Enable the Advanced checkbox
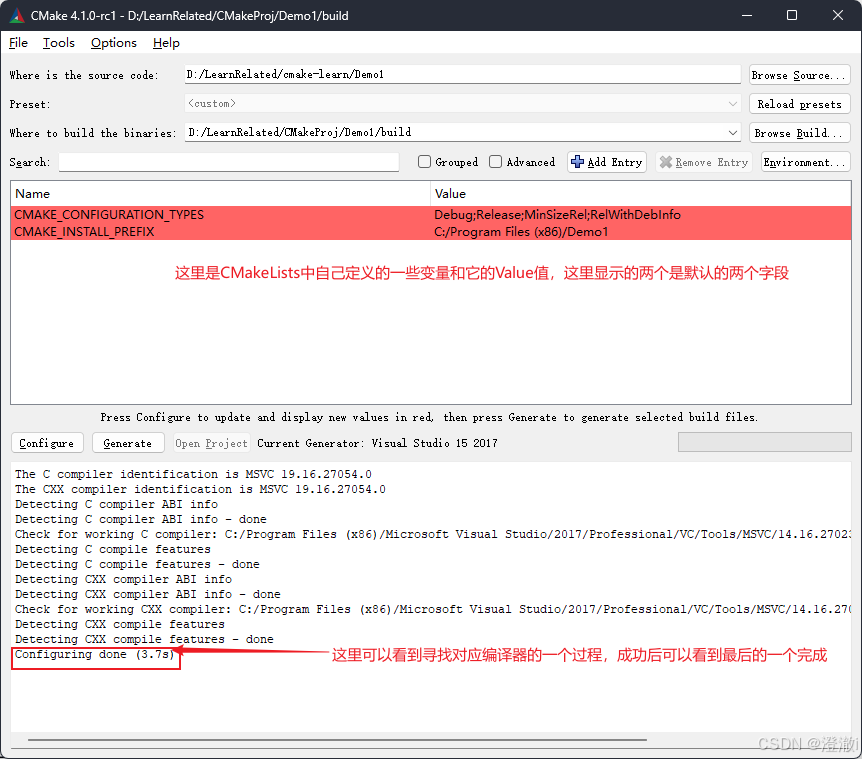 tap(495, 162)
